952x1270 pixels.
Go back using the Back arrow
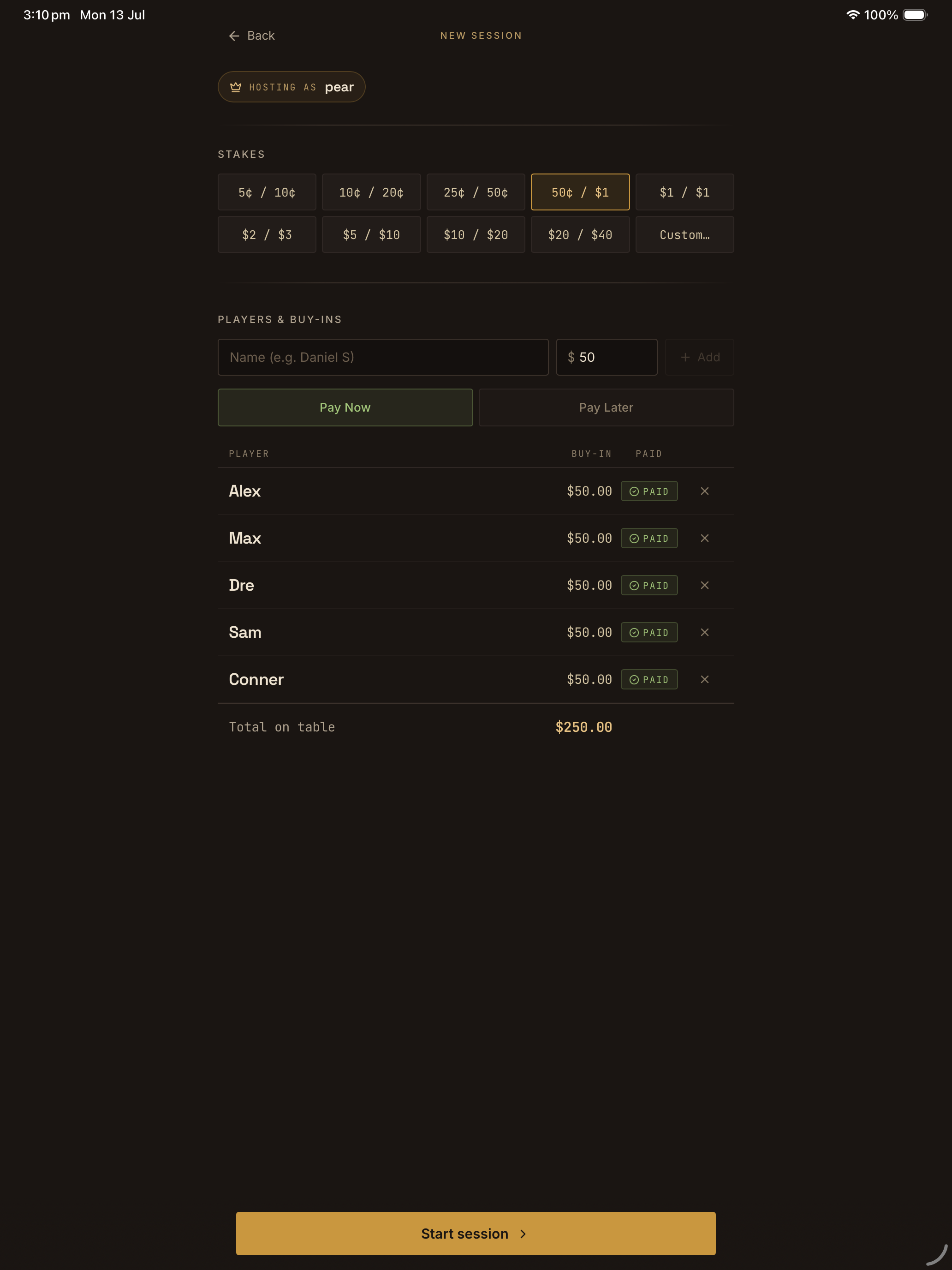[251, 36]
